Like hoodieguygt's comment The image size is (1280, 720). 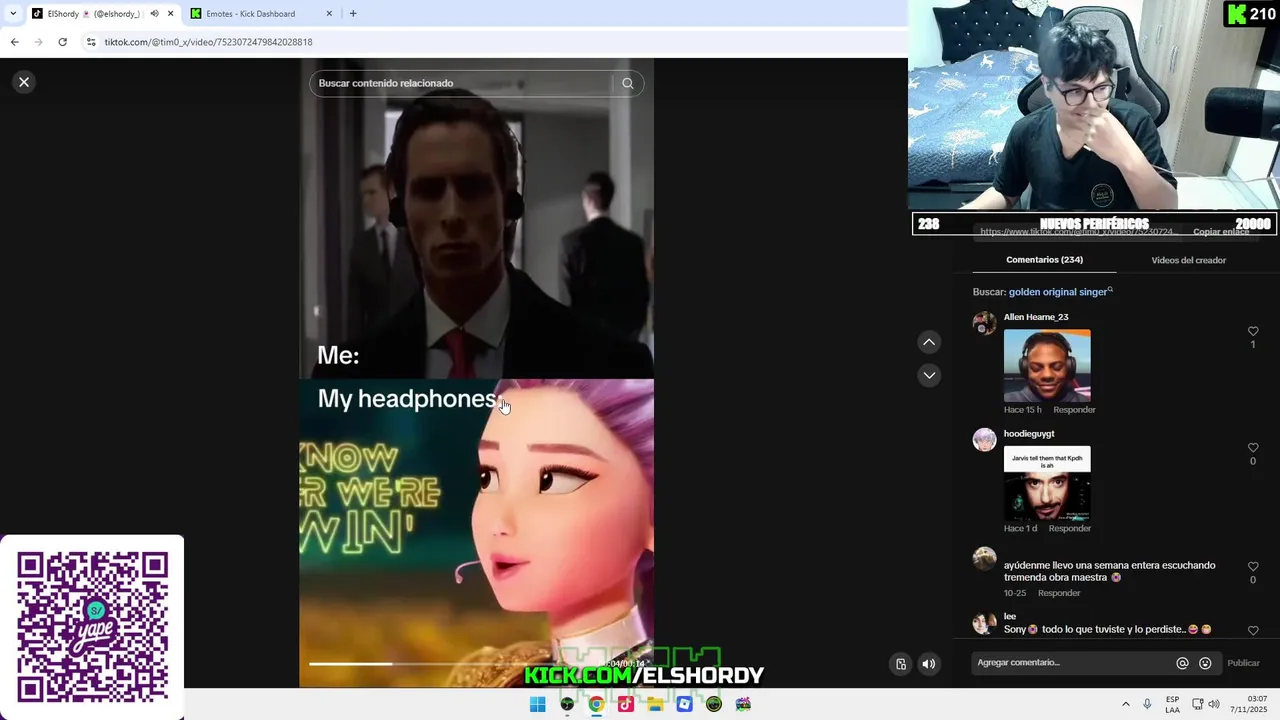1253,448
